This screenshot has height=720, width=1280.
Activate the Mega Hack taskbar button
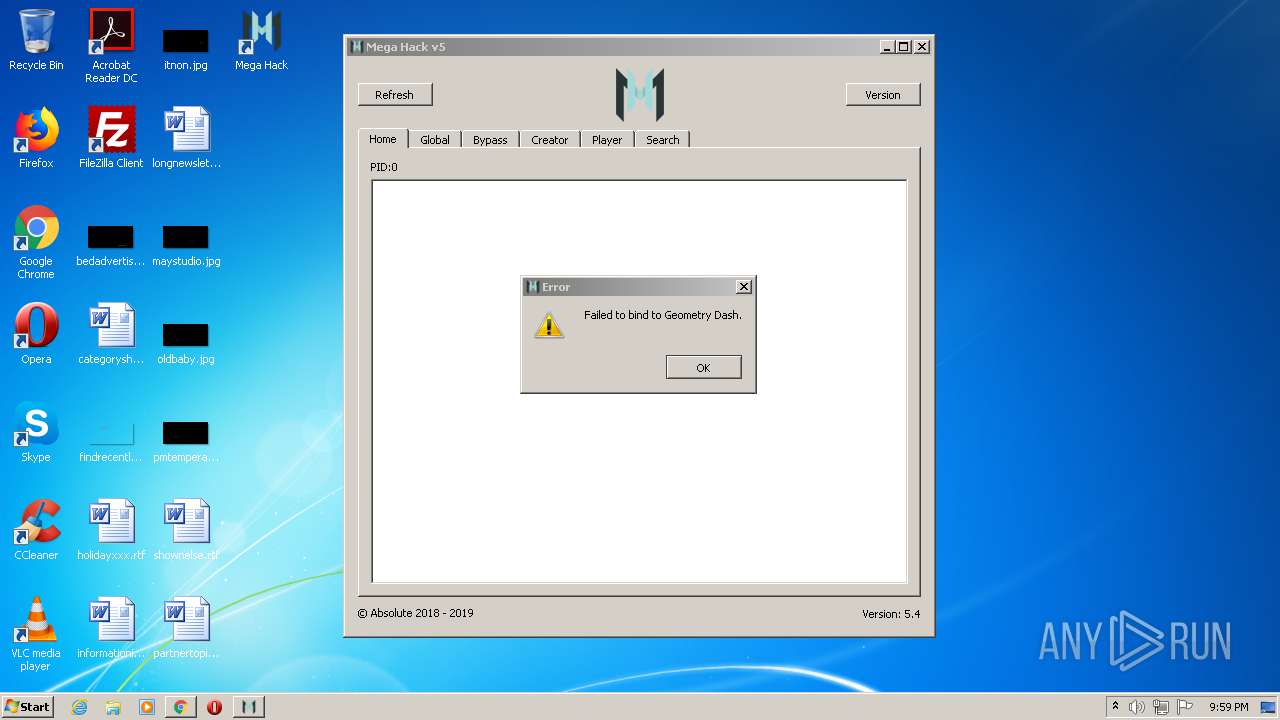pos(249,707)
